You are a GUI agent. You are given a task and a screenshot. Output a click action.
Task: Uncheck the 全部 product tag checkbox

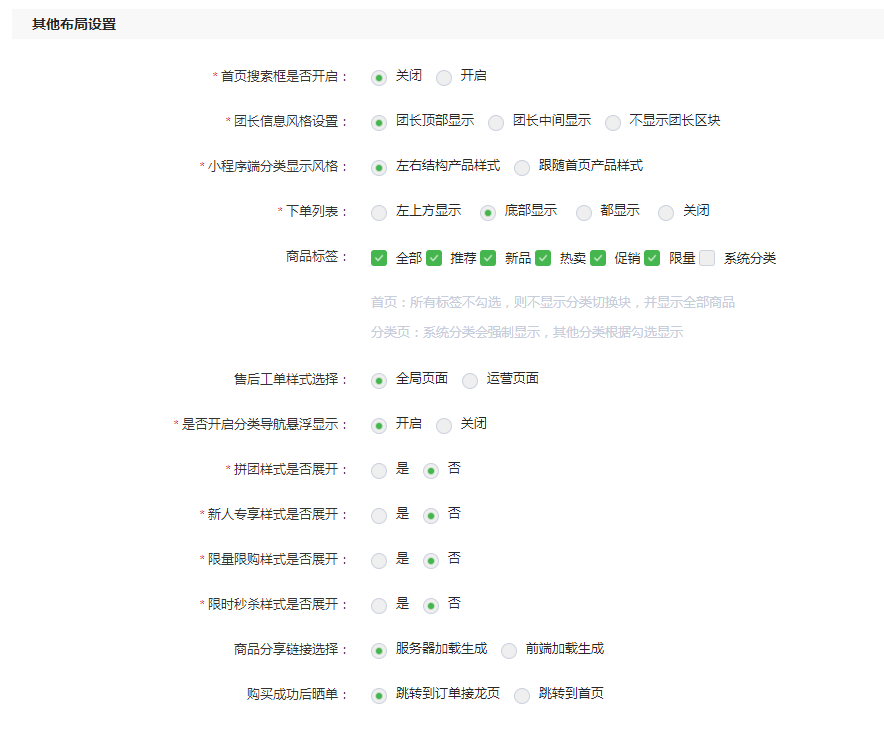tap(379, 258)
